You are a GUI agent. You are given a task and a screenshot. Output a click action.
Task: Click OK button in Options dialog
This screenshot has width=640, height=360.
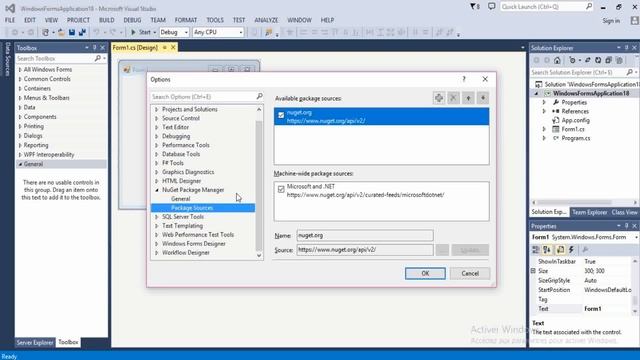click(425, 273)
